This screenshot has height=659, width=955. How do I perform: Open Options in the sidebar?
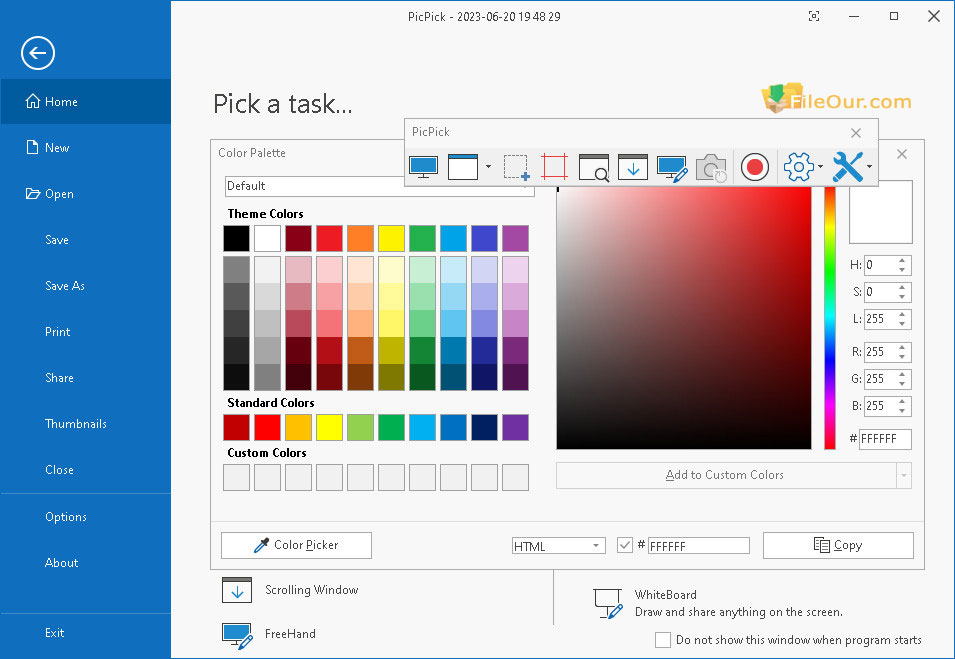[x=86, y=516]
